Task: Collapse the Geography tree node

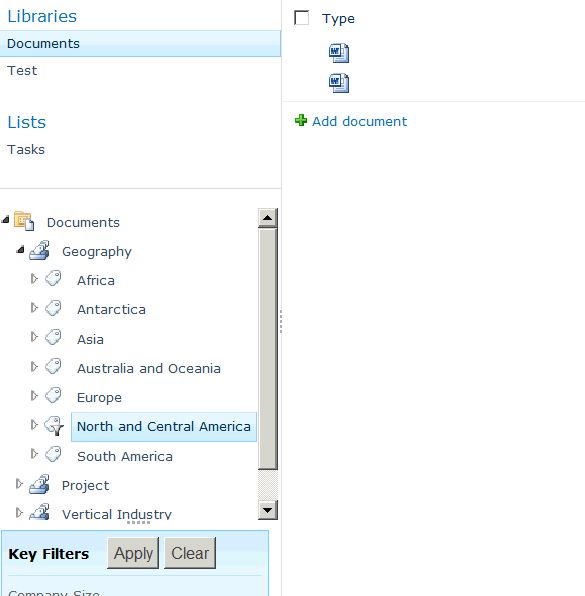Action: click(x=21, y=250)
